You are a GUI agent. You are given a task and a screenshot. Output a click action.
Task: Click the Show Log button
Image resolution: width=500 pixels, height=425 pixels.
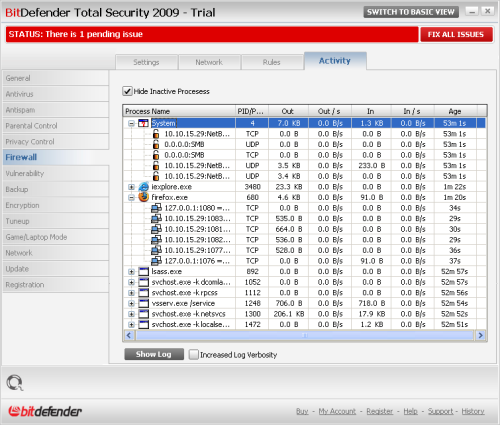pyautogui.click(x=154, y=354)
